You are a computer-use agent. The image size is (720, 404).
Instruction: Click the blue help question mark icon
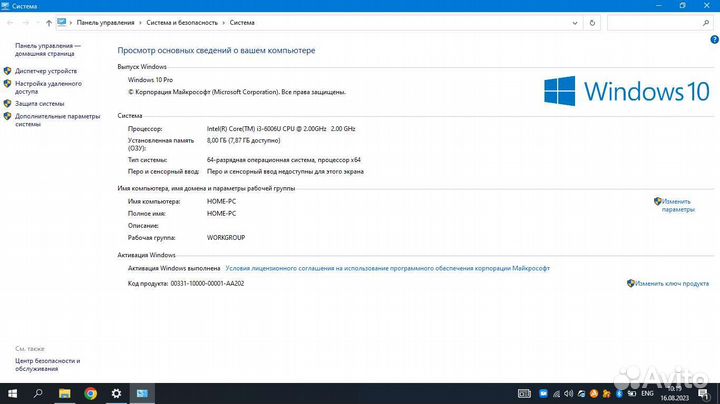click(714, 39)
